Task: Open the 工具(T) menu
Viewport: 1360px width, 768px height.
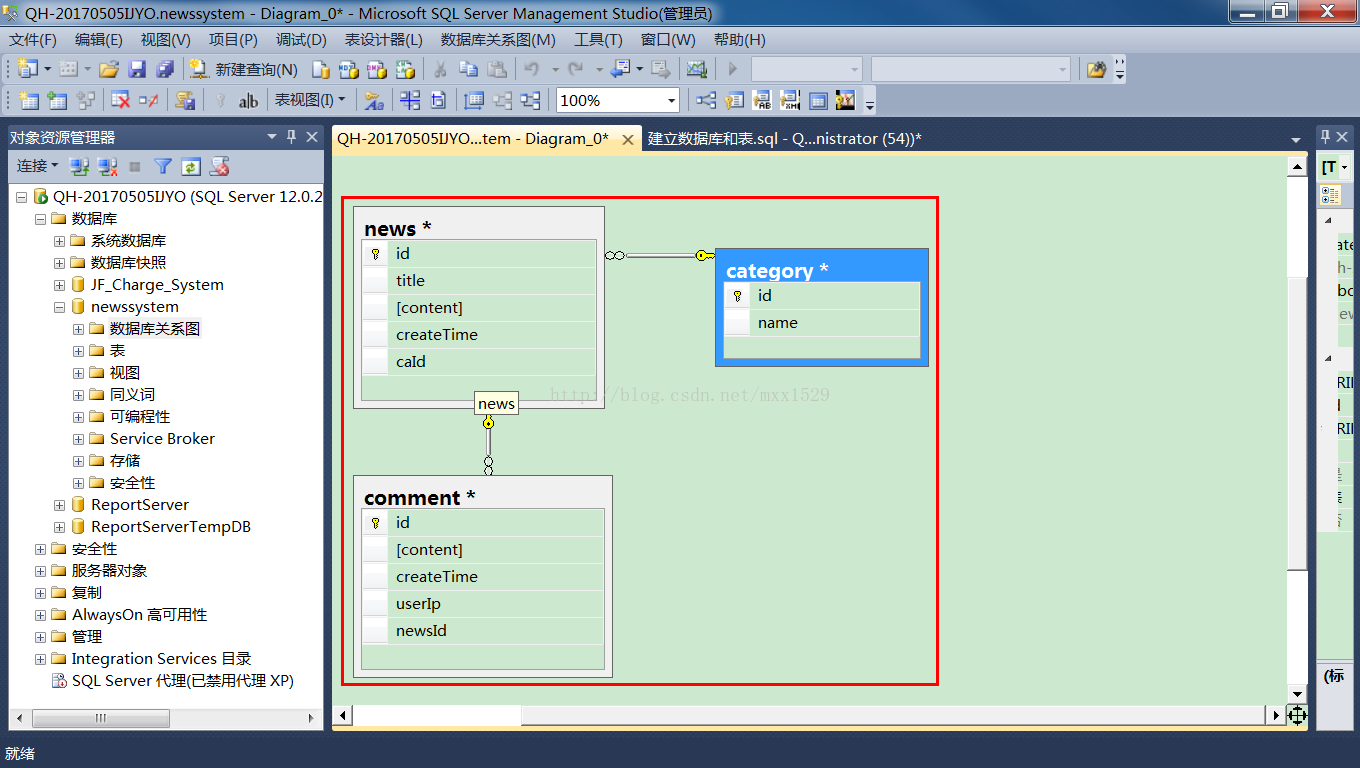Action: (598, 39)
